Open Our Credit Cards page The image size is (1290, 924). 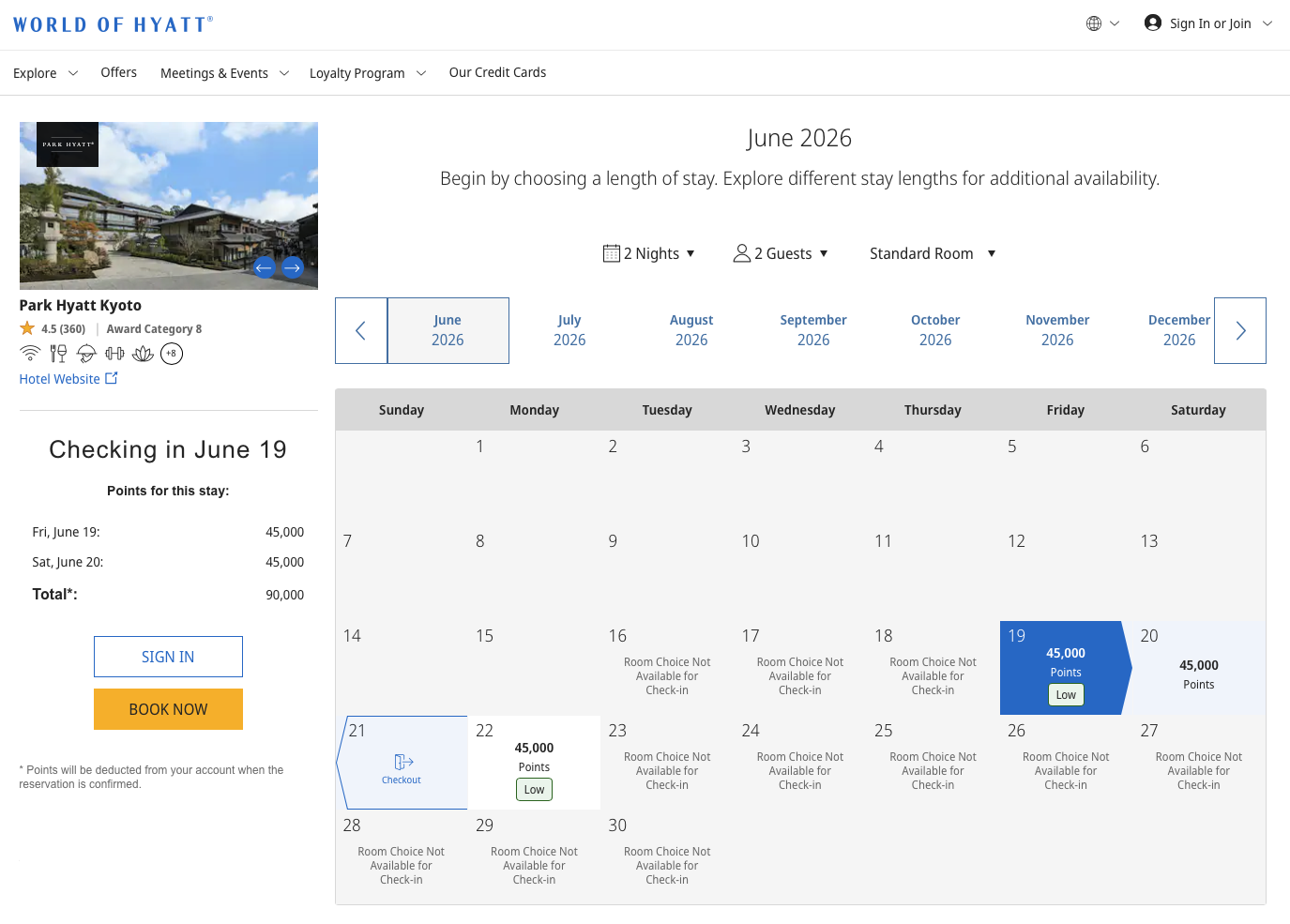[x=497, y=72]
